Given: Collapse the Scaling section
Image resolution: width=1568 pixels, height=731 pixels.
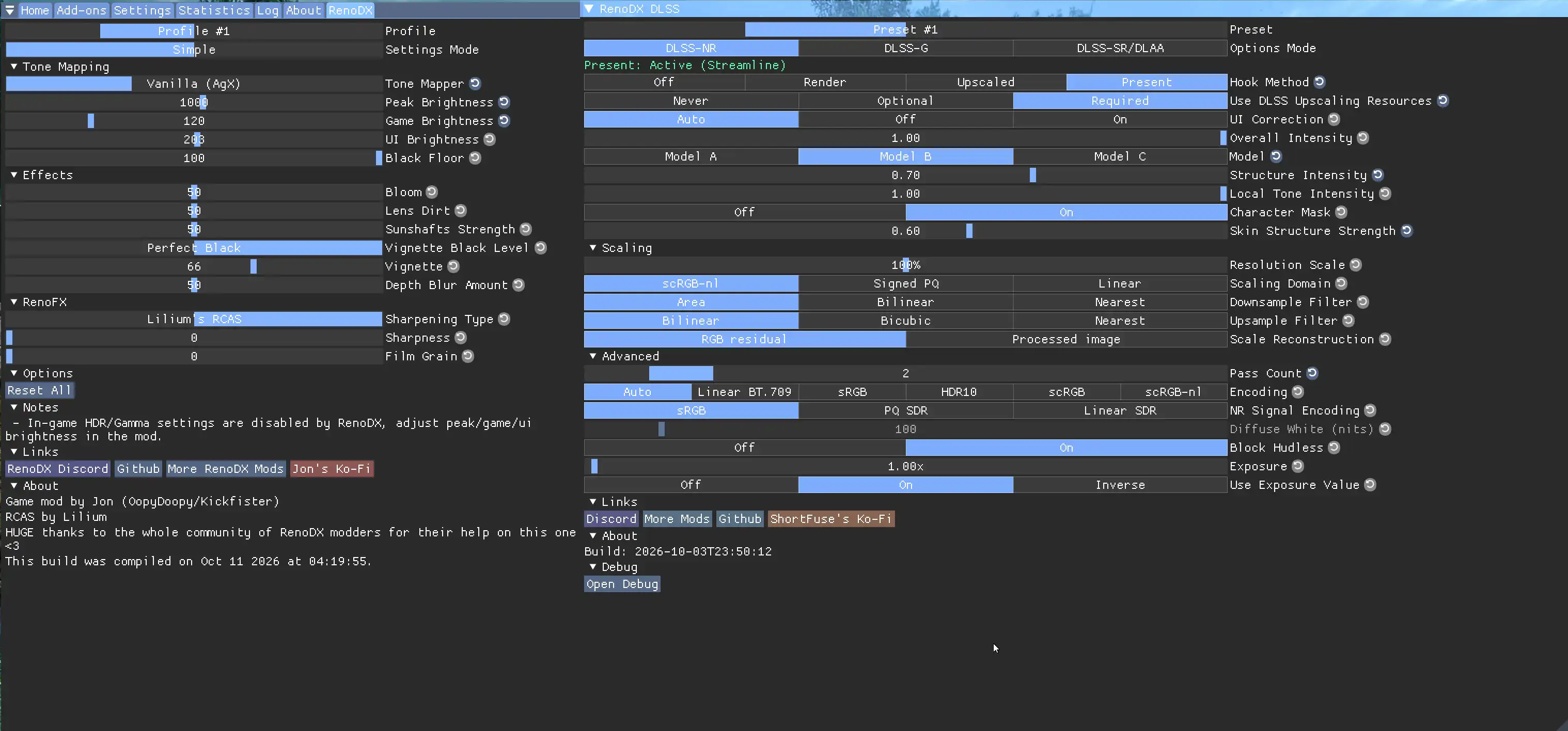Looking at the screenshot, I should pos(593,248).
